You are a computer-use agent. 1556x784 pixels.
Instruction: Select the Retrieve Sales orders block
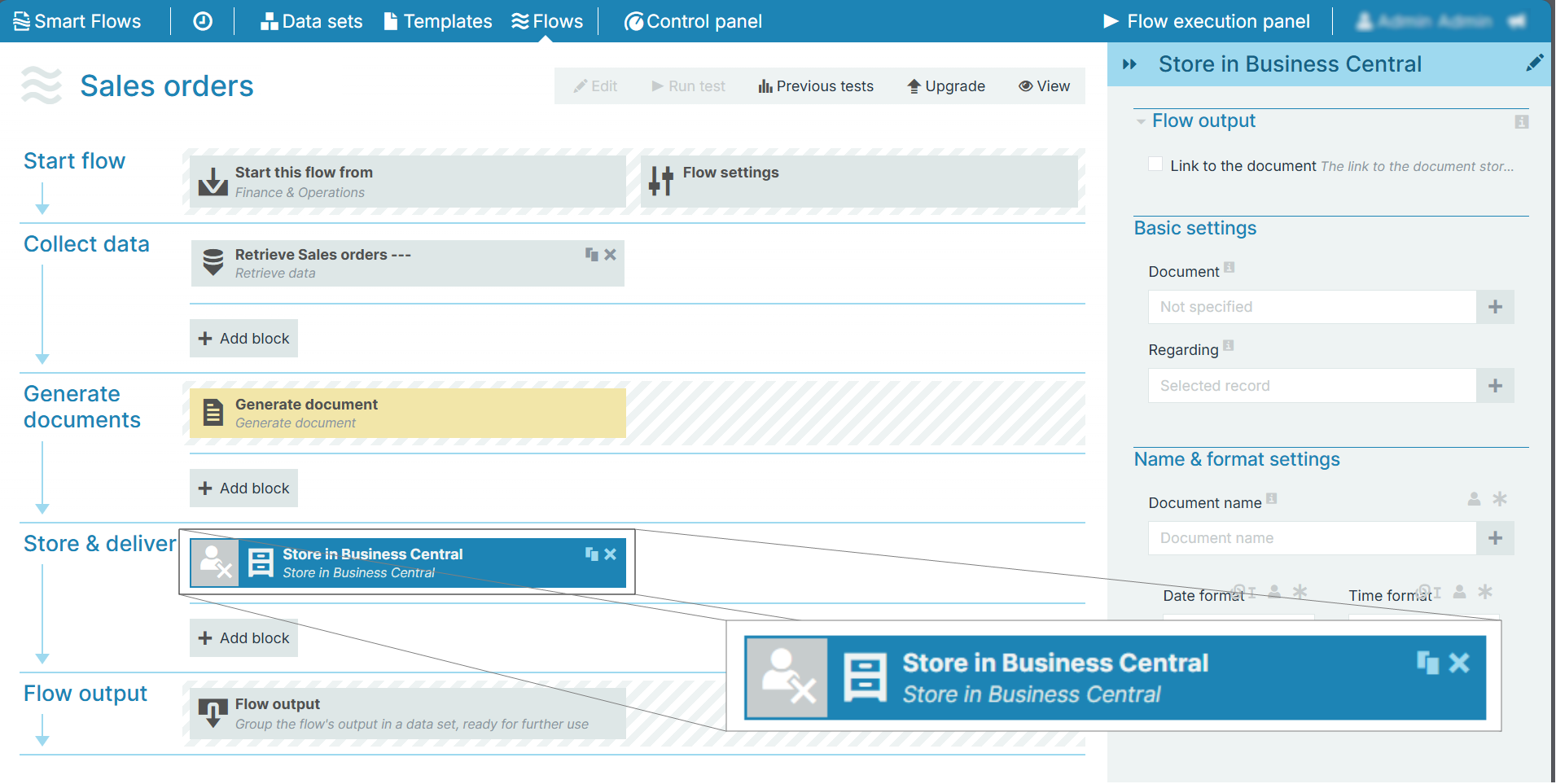point(408,263)
